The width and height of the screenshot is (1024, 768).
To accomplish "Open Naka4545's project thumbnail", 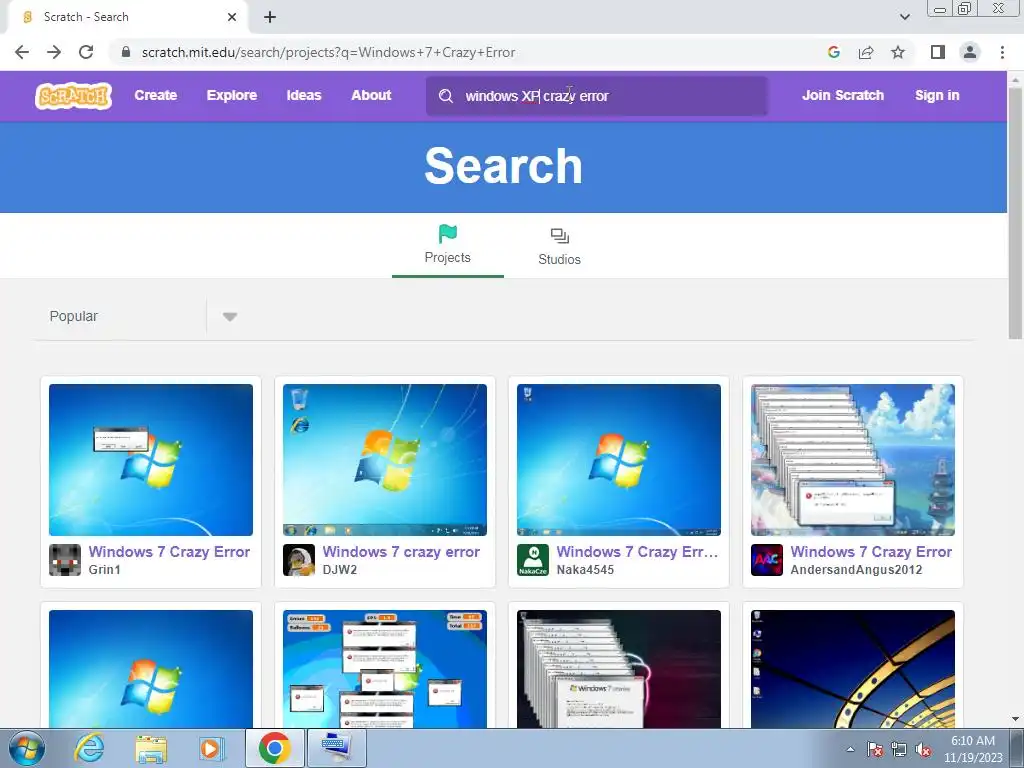I will tap(618, 460).
